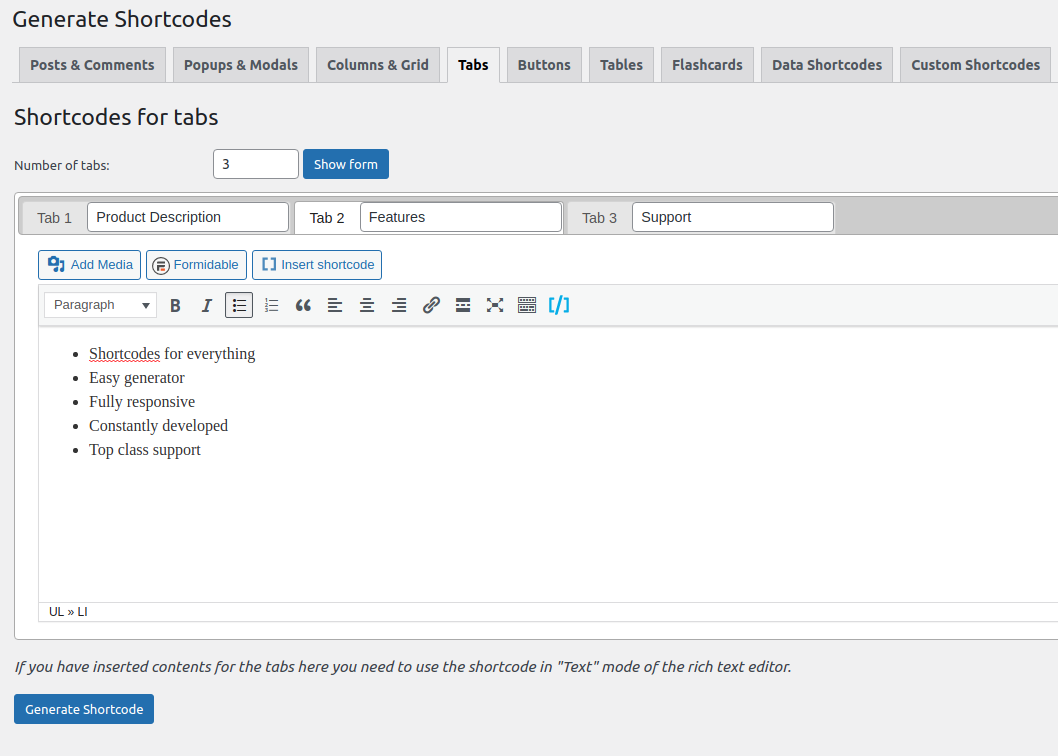Enter distraction-free fullscreen writing mode
This screenshot has height=756, width=1058.
click(x=495, y=305)
